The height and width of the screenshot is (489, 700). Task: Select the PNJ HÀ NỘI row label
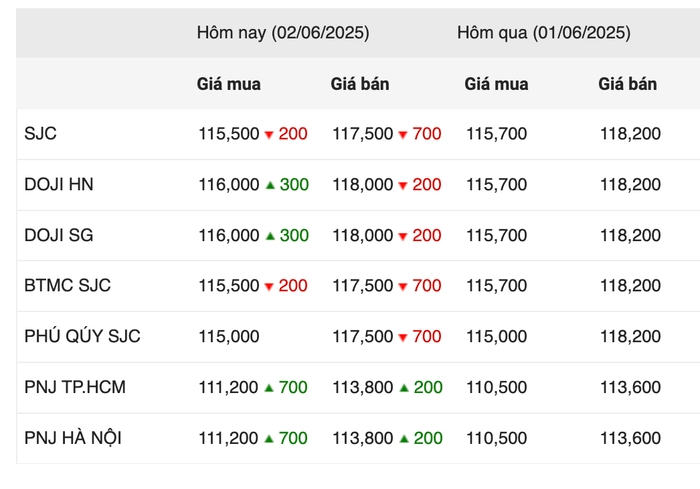coord(73,438)
